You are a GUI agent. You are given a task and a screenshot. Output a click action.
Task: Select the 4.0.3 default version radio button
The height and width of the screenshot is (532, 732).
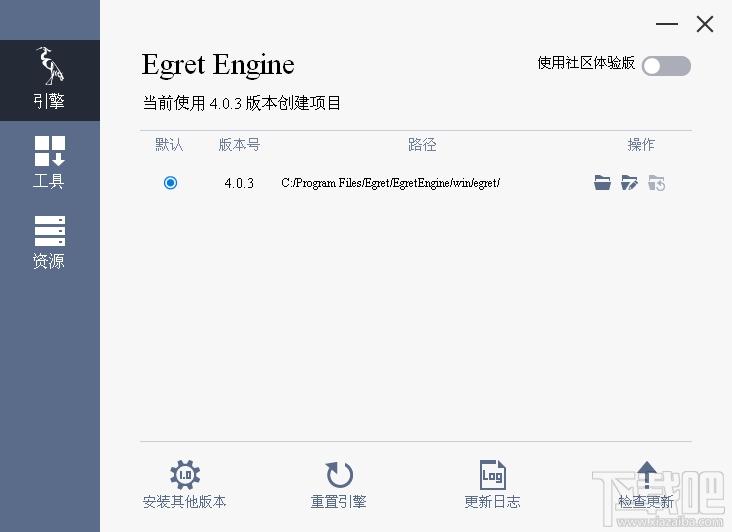[170, 182]
